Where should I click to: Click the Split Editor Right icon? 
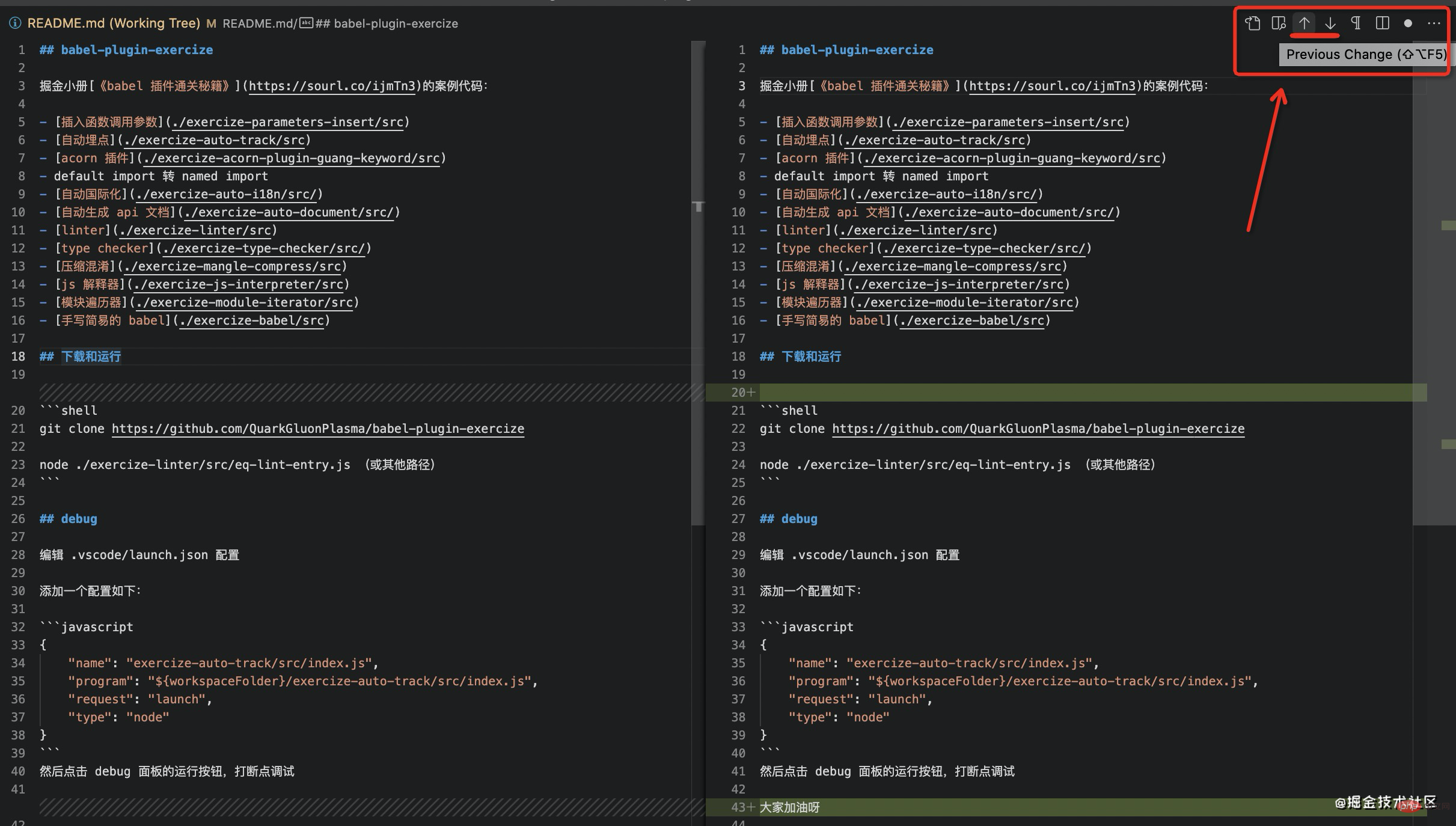coord(1382,23)
